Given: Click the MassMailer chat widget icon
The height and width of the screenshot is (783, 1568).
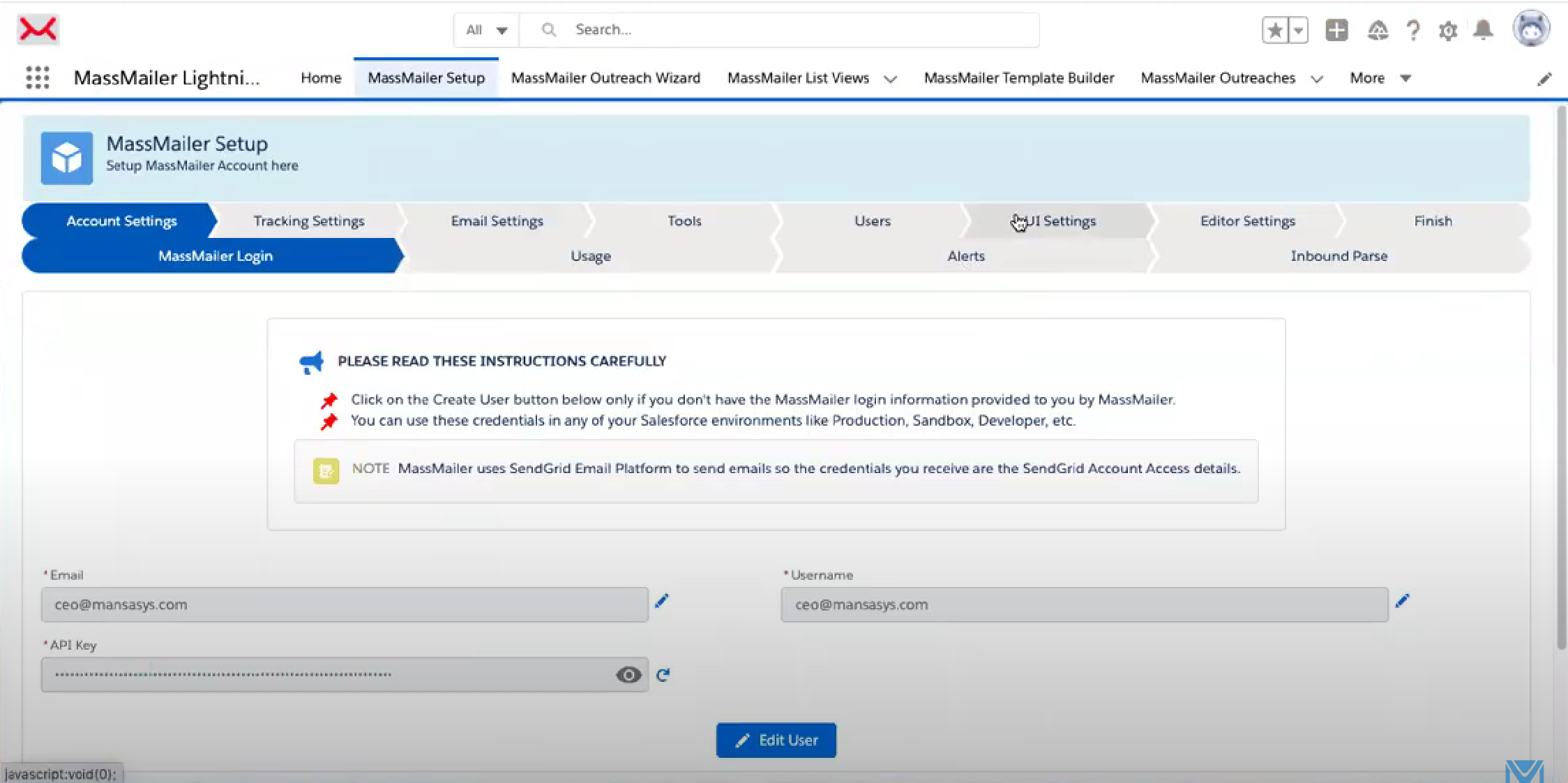Looking at the screenshot, I should (x=1524, y=770).
